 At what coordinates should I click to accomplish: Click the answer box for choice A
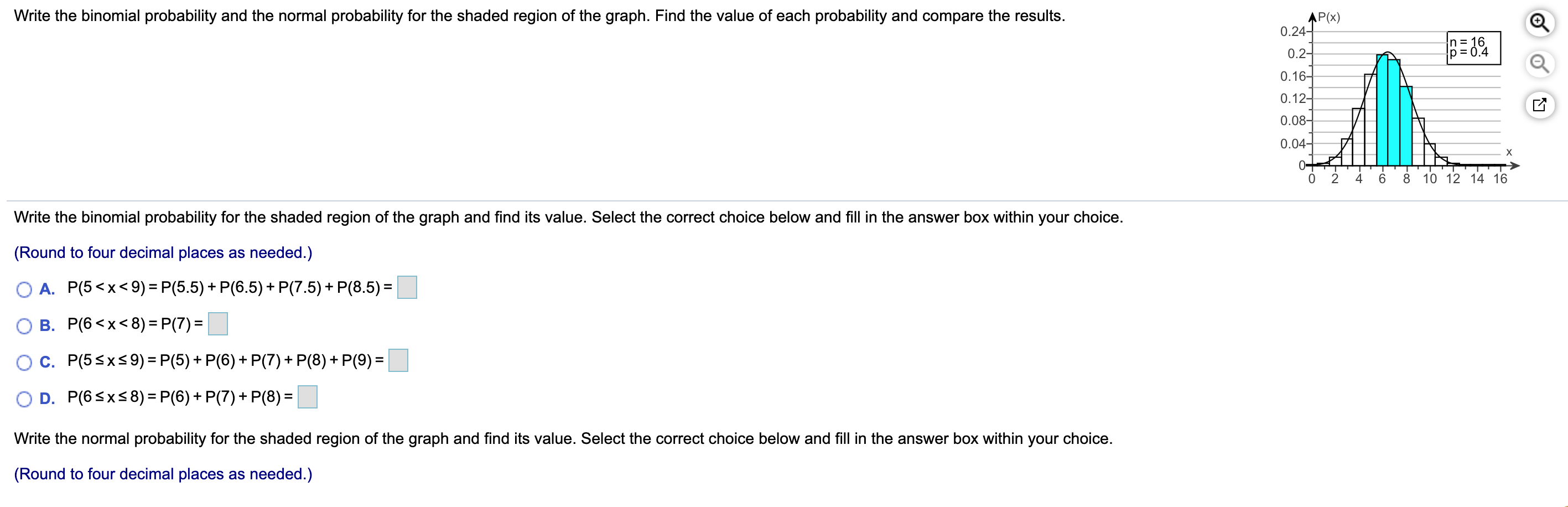[406, 287]
